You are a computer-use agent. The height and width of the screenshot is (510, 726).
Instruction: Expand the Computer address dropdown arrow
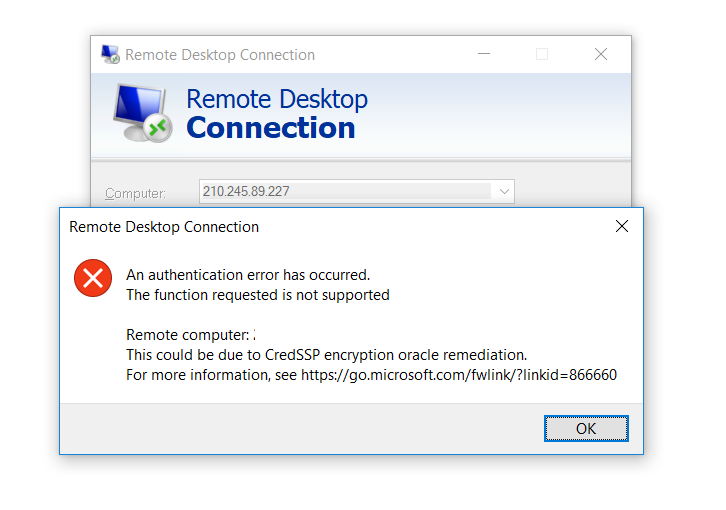click(504, 191)
